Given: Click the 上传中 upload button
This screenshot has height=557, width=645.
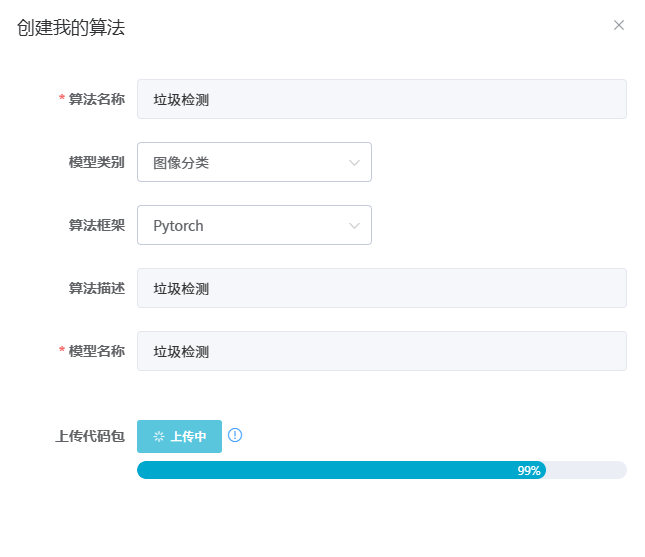Looking at the screenshot, I should tap(179, 437).
